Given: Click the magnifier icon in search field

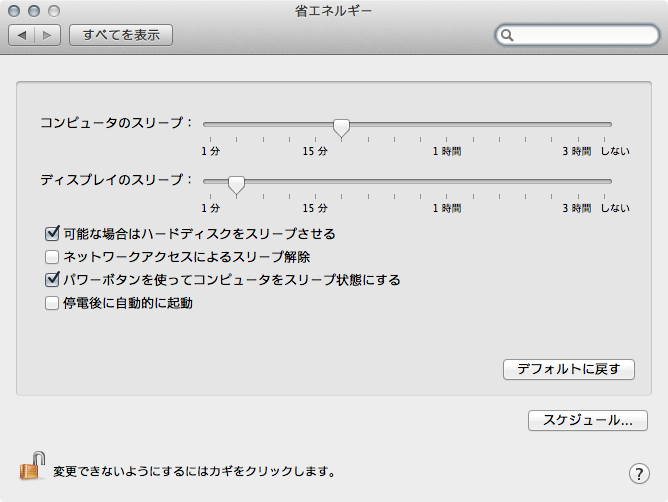Looking at the screenshot, I should point(507,35).
